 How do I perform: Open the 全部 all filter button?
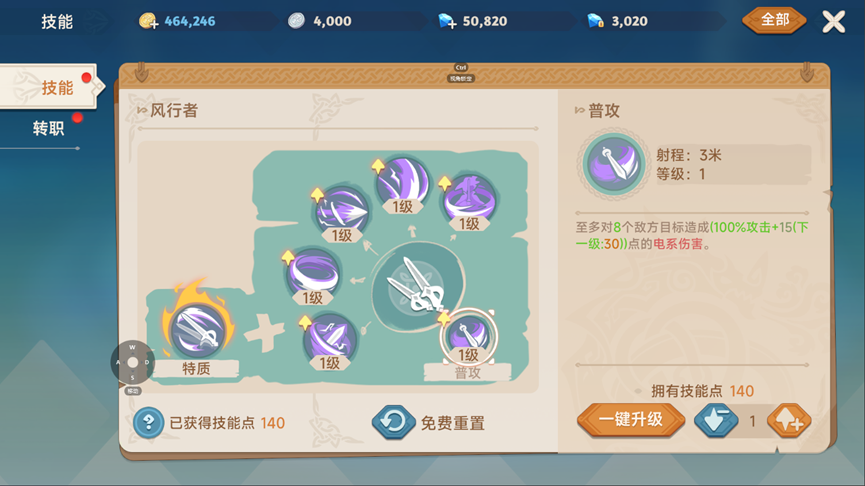tap(774, 20)
